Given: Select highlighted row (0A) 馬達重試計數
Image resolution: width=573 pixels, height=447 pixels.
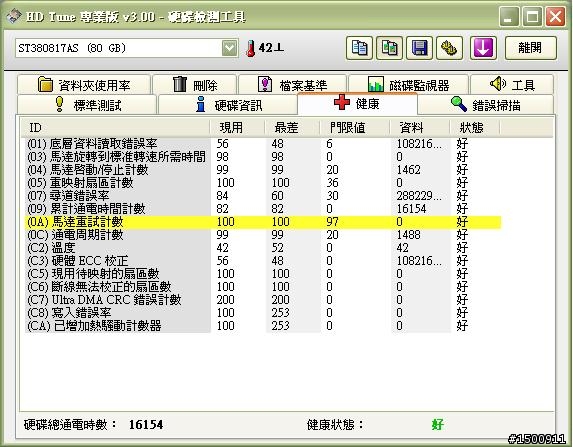Looking at the screenshot, I should click(263, 222).
